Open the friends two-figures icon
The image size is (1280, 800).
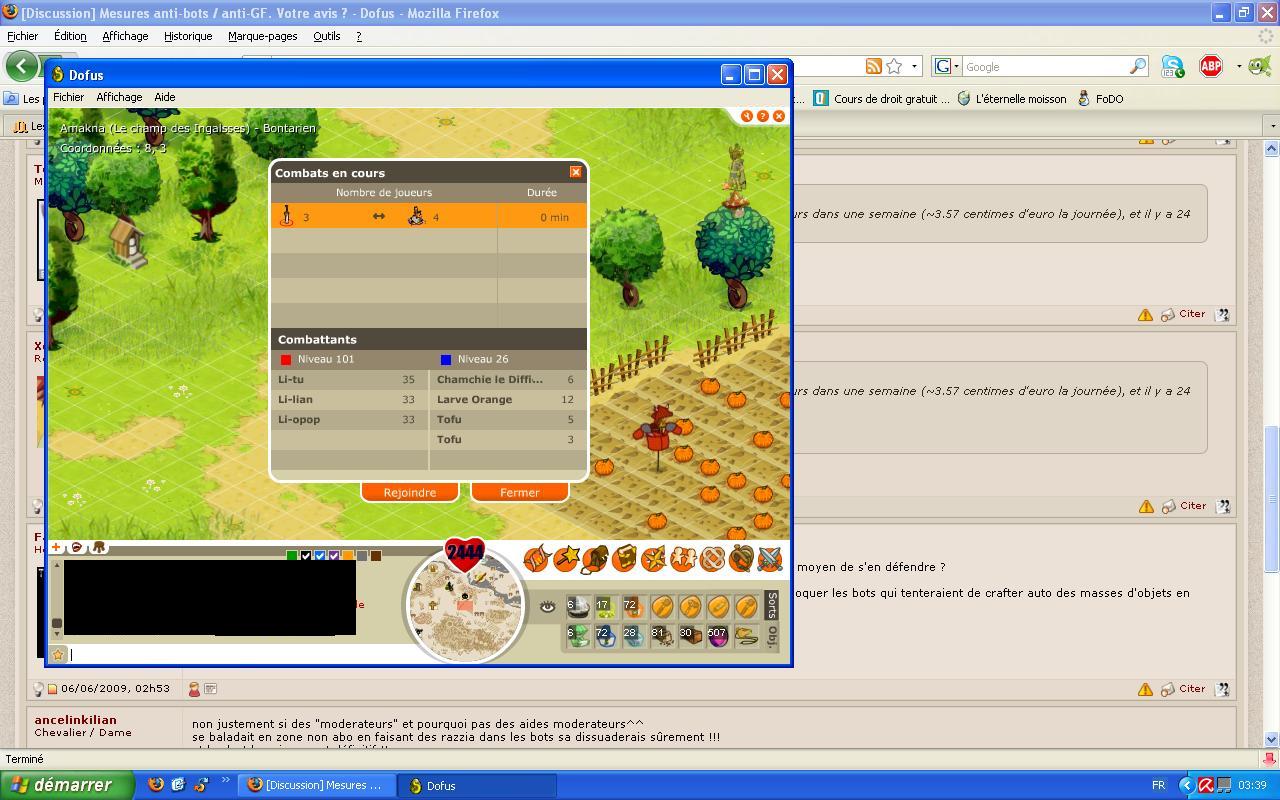click(683, 558)
